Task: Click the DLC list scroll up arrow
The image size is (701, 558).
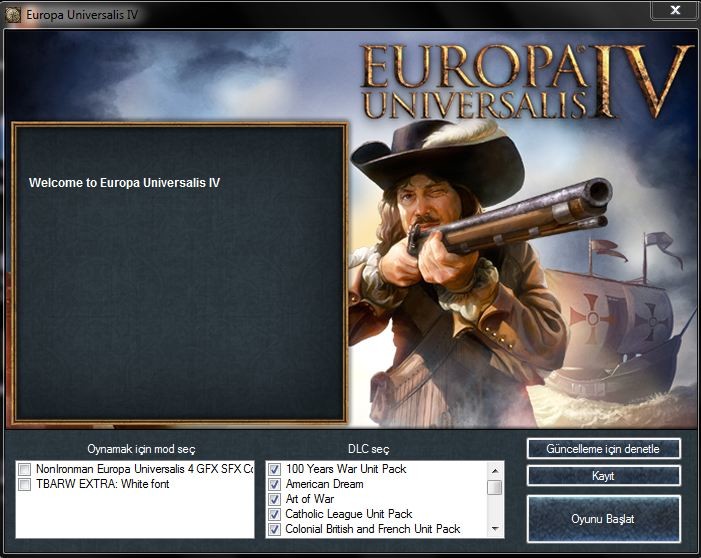Action: click(x=495, y=470)
